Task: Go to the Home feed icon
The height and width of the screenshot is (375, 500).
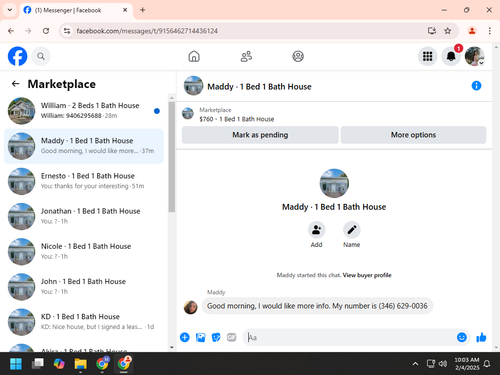Action: click(194, 56)
